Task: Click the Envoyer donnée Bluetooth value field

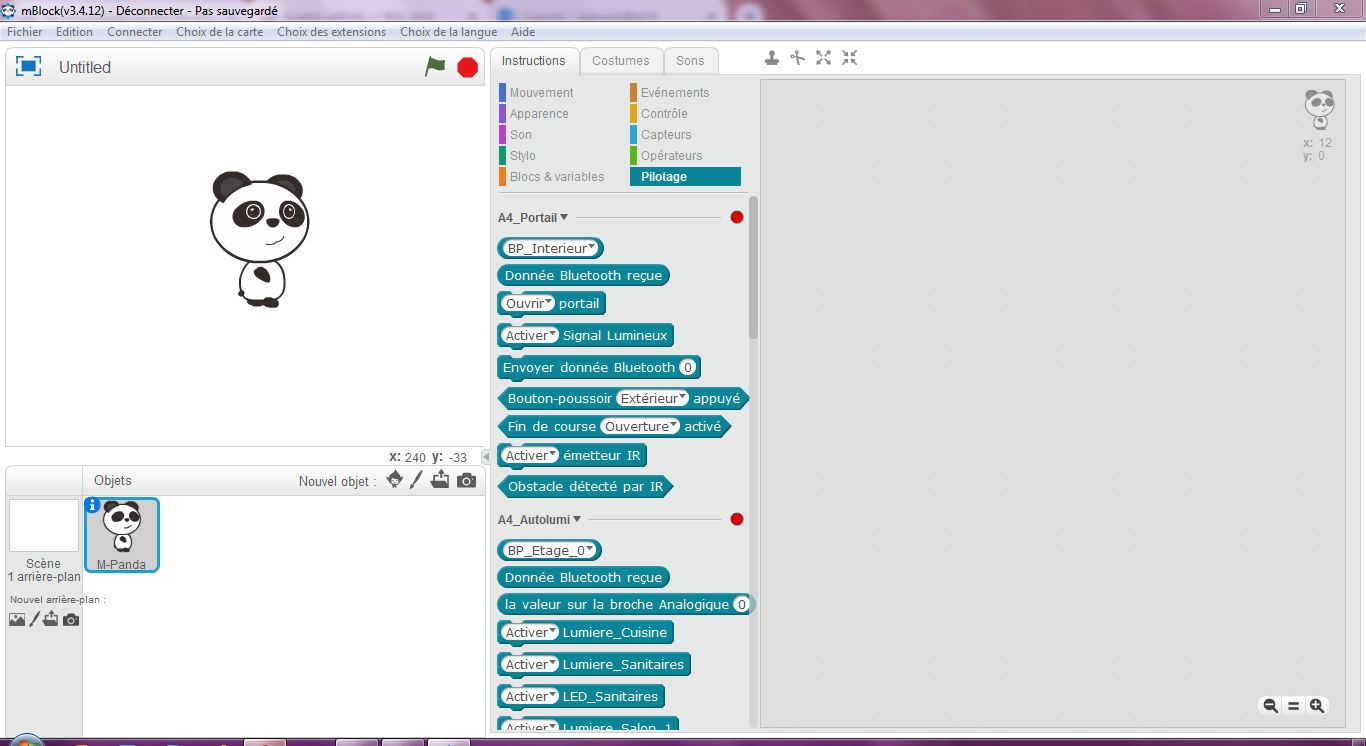Action: click(x=687, y=367)
